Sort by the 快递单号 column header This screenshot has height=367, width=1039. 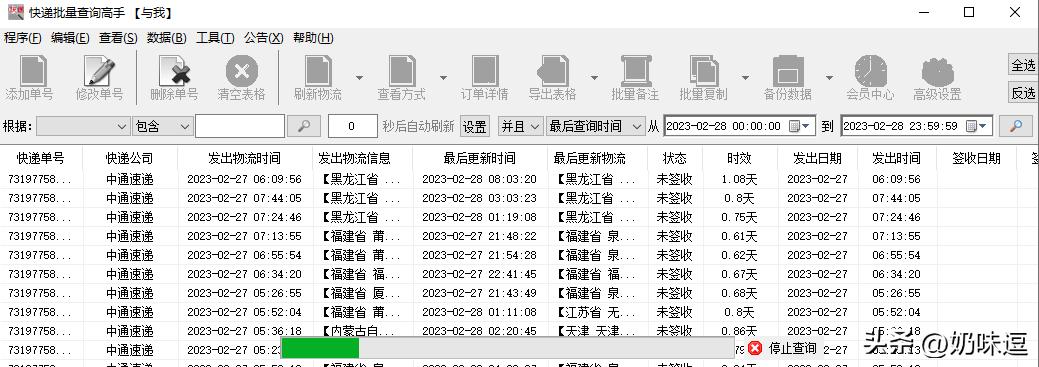point(41,158)
